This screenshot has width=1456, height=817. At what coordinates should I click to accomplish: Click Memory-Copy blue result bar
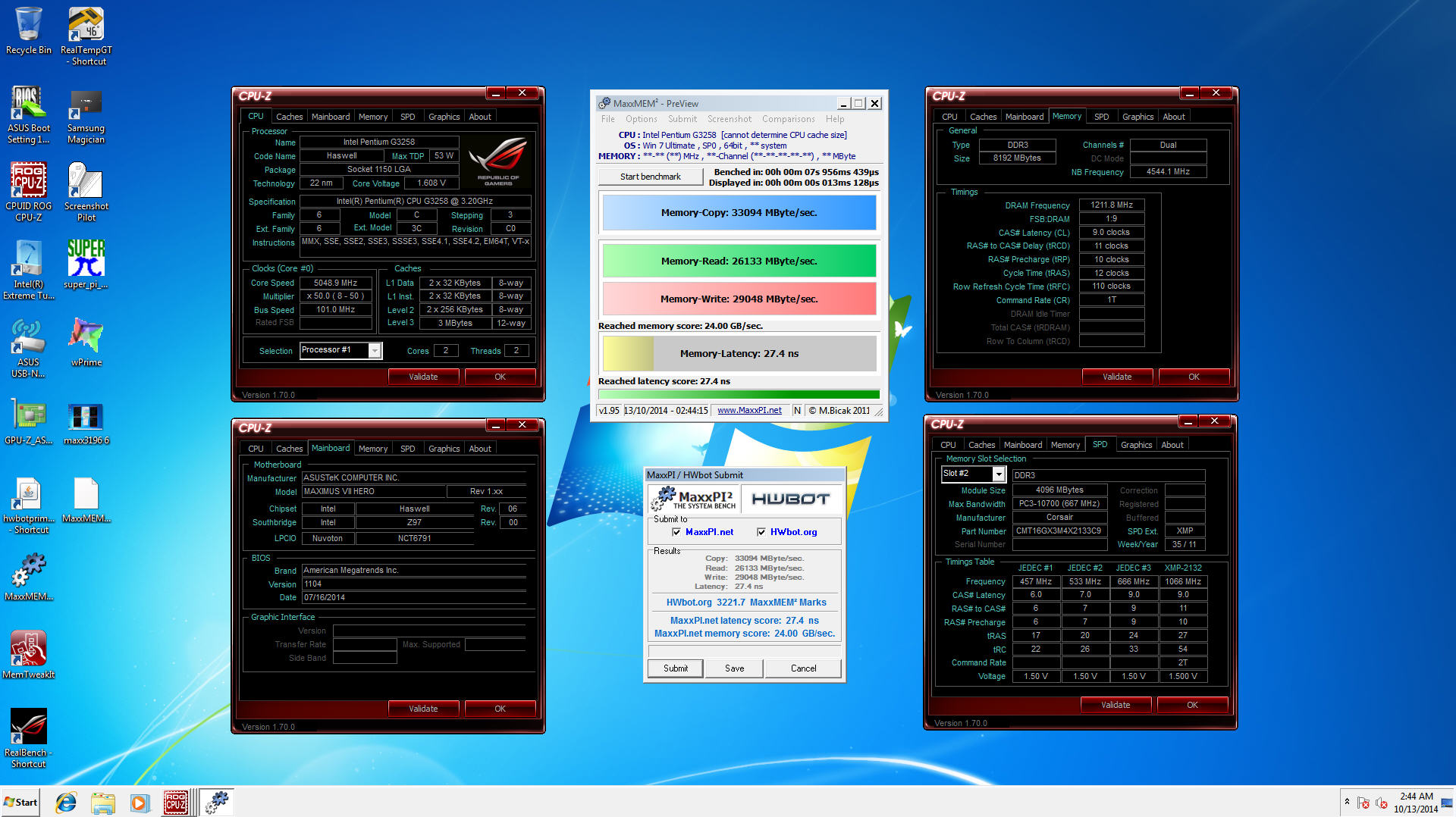(739, 213)
